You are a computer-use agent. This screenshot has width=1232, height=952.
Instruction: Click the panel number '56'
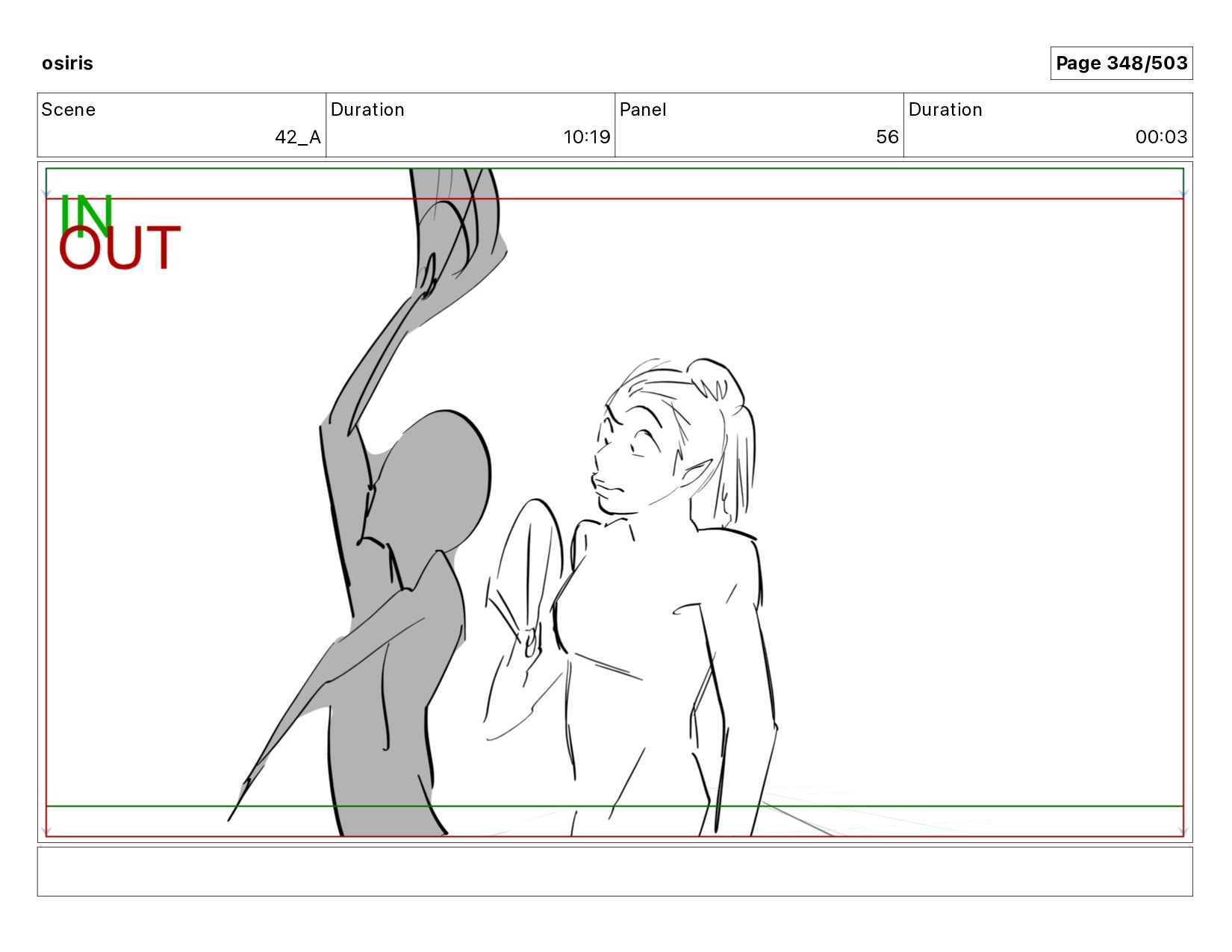pos(887,137)
